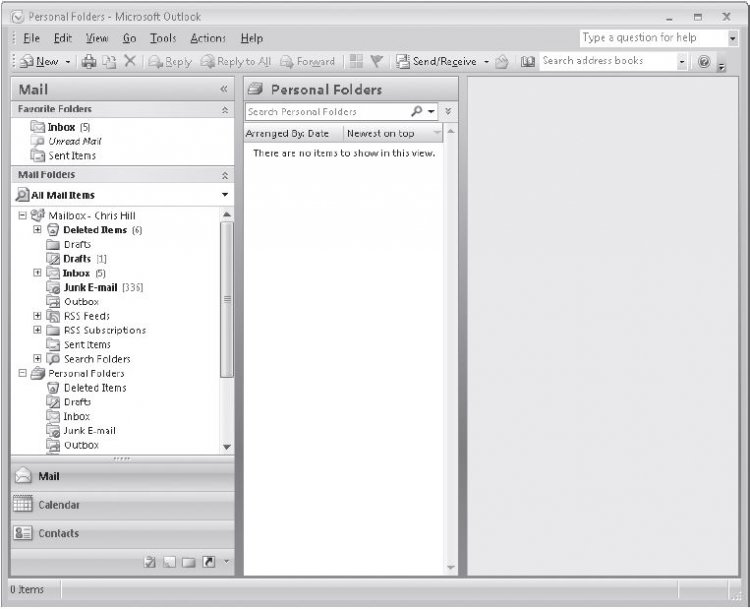Expand the mailbox Inbox node
Image resolution: width=750 pixels, height=610 pixels.
coord(37,273)
